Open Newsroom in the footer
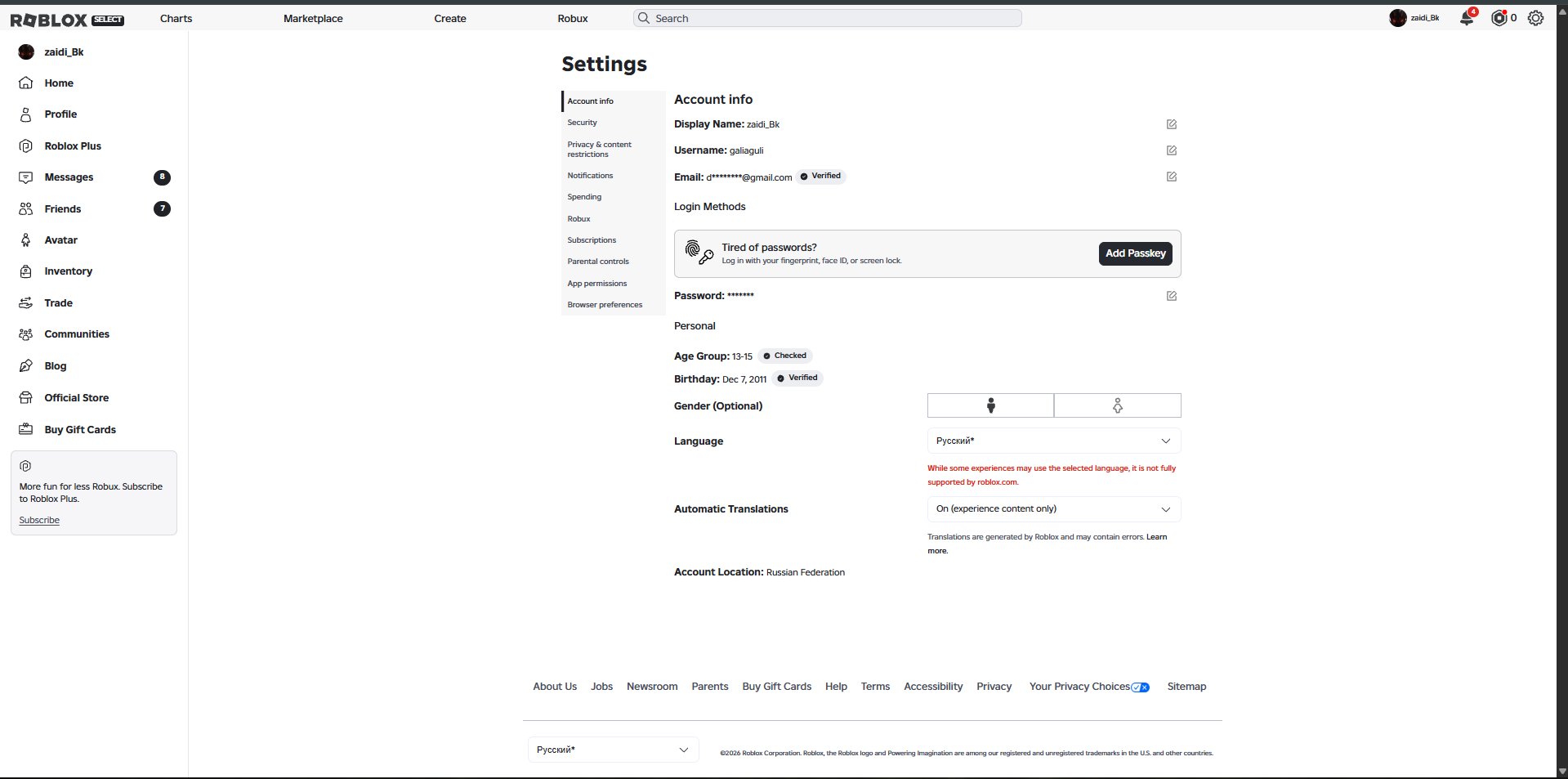The height and width of the screenshot is (779, 1568). (652, 687)
